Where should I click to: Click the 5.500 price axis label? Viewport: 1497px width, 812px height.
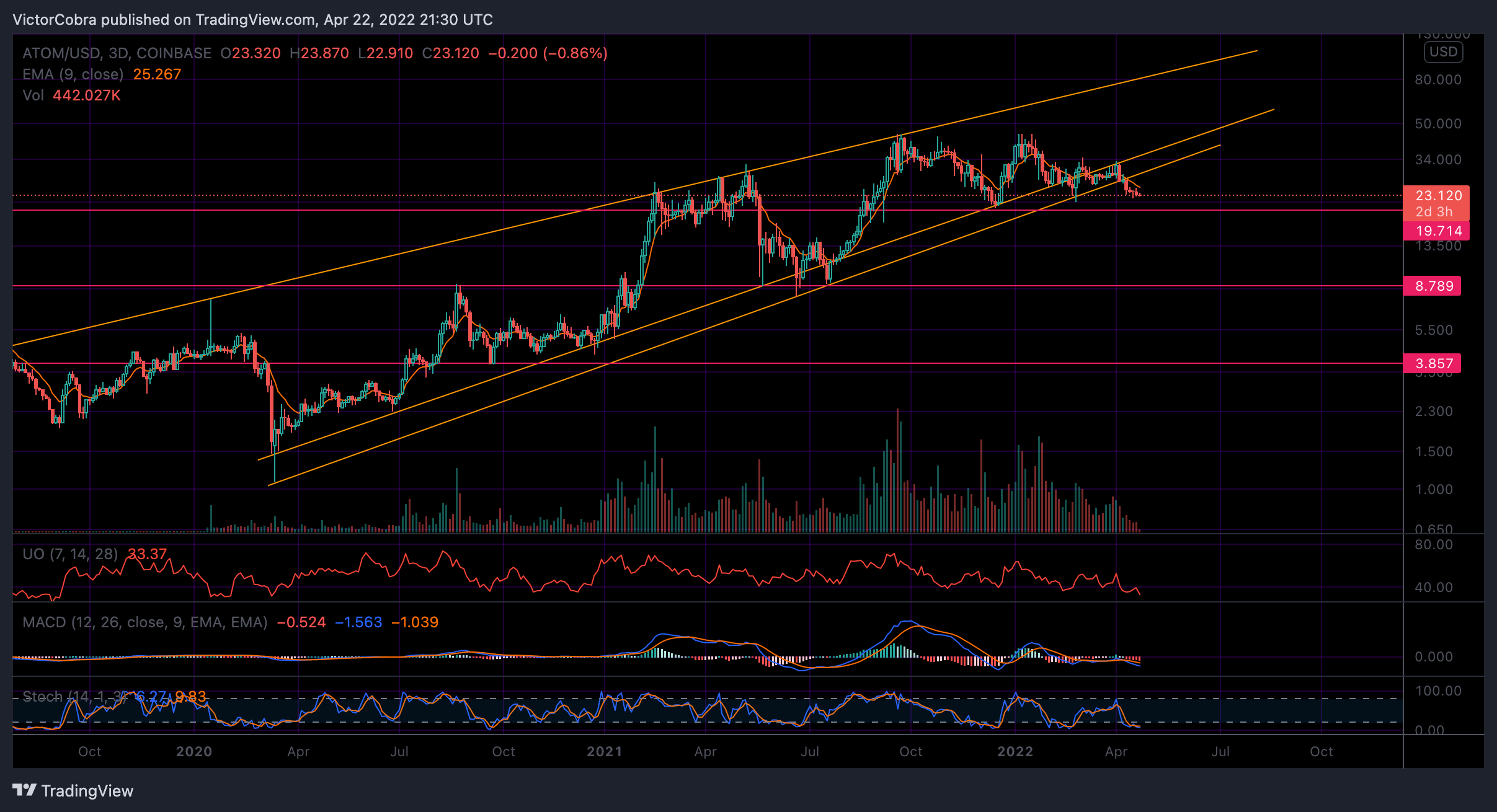coord(1434,330)
